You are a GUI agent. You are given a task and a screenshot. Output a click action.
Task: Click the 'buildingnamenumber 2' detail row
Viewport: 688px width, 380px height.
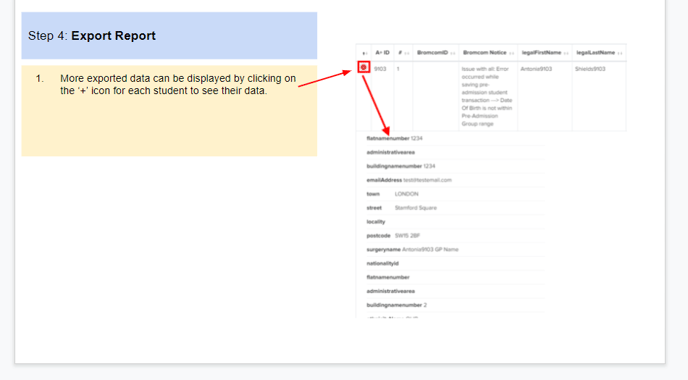point(455,305)
